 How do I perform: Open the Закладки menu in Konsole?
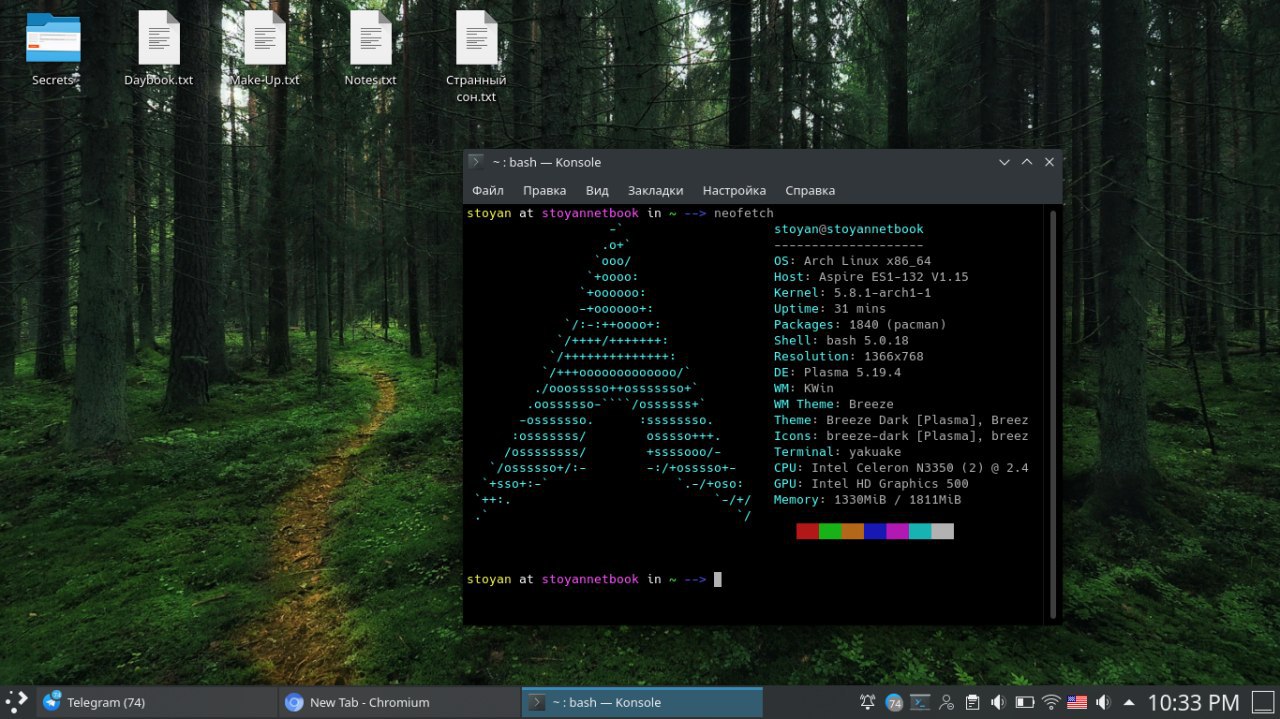coord(655,190)
